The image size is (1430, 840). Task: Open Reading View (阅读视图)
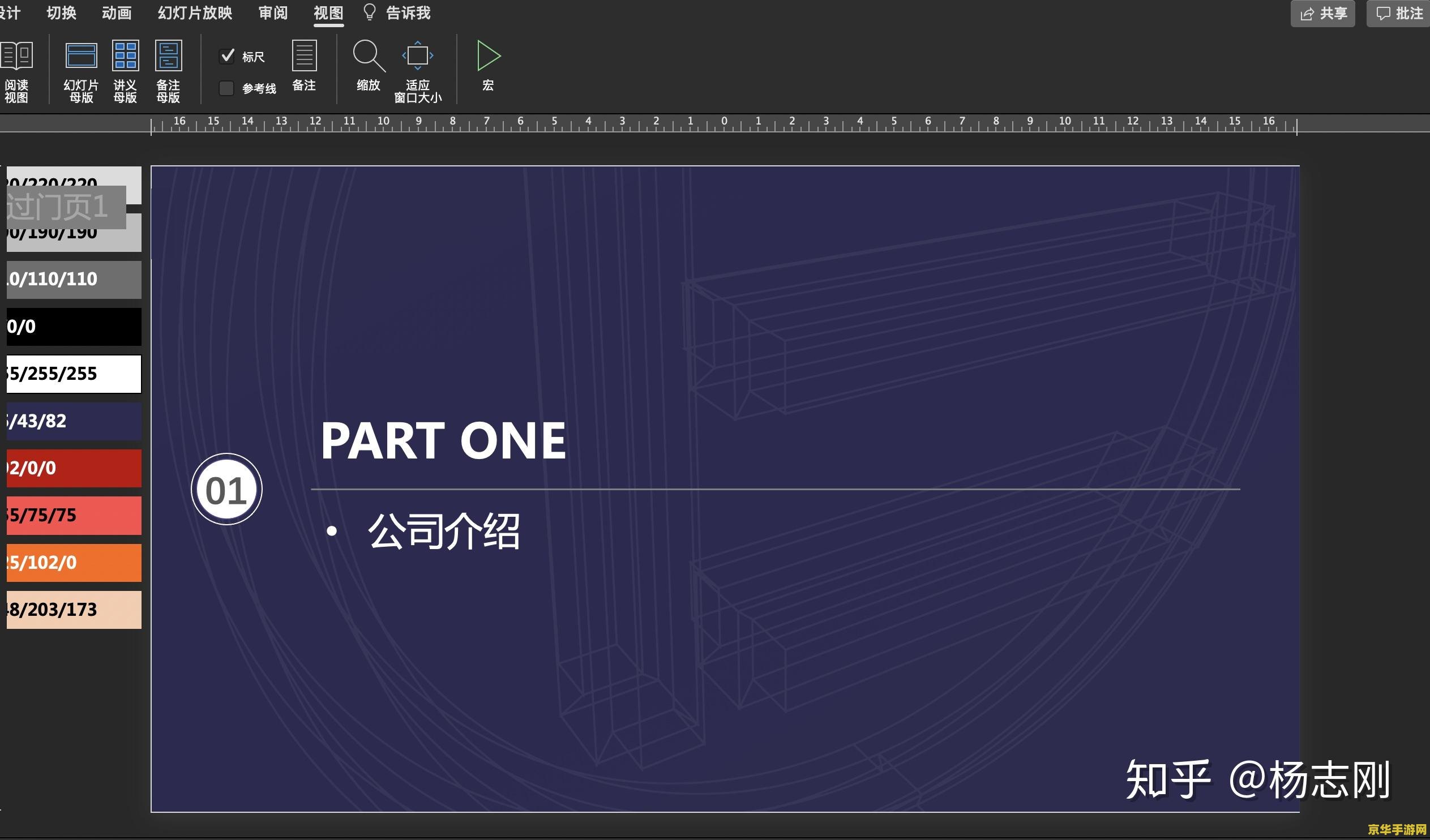pyautogui.click(x=16, y=71)
